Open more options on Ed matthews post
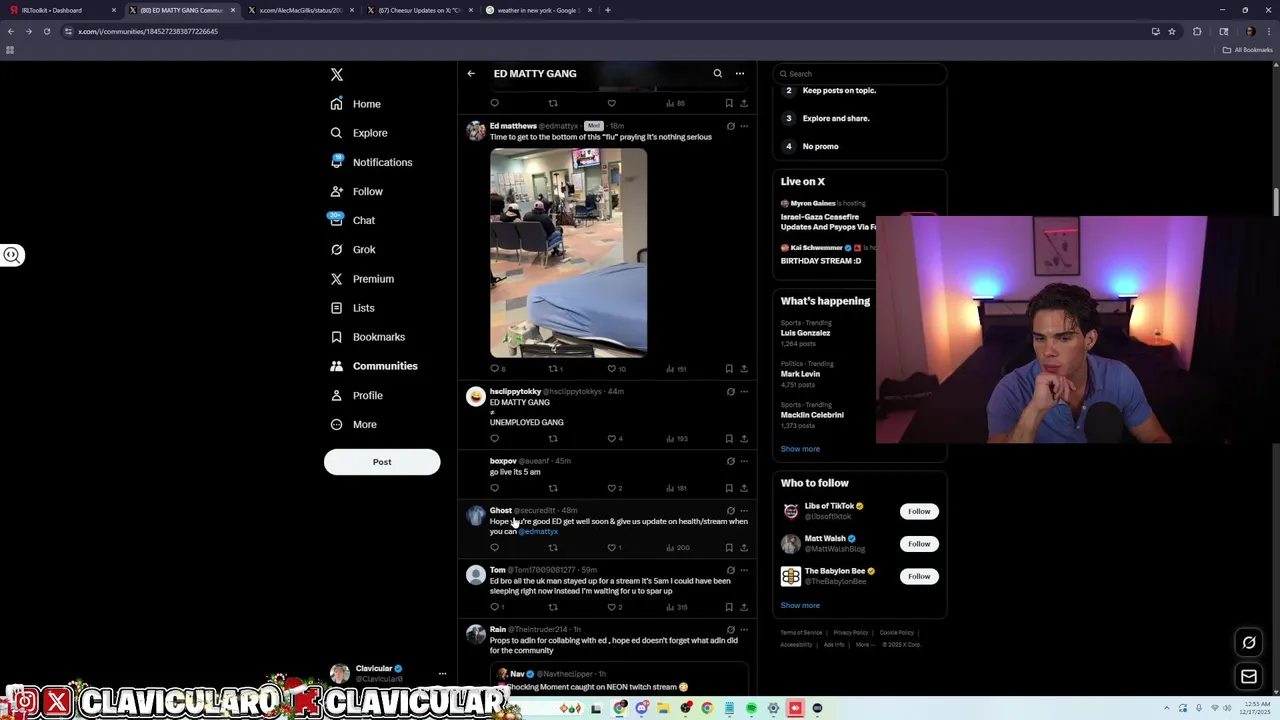 coord(744,126)
